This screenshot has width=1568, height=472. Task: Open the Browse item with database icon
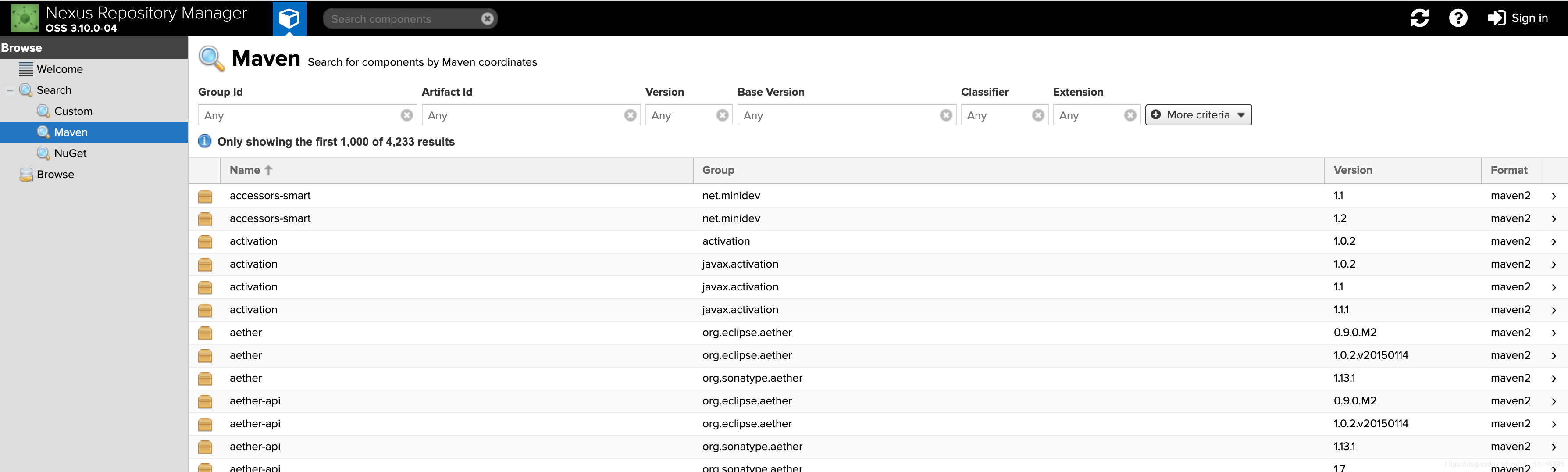55,175
